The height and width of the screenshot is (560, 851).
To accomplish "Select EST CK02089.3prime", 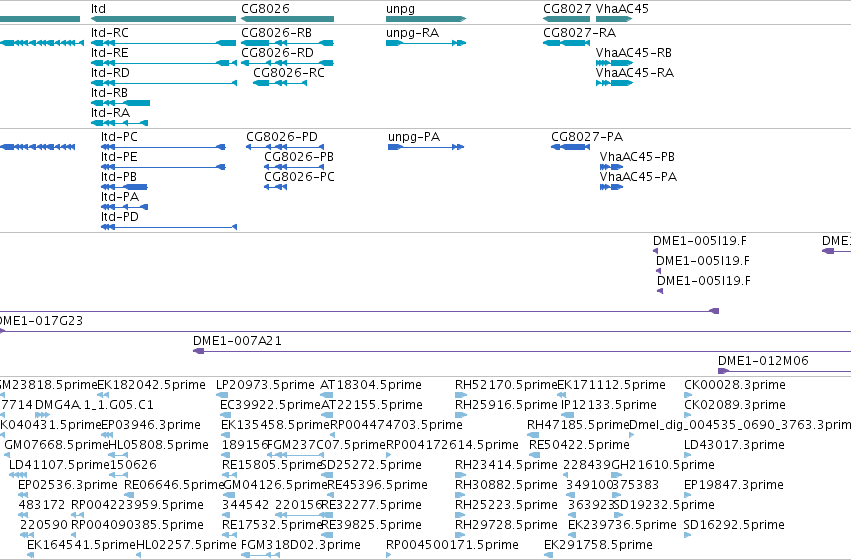I will [x=735, y=405].
